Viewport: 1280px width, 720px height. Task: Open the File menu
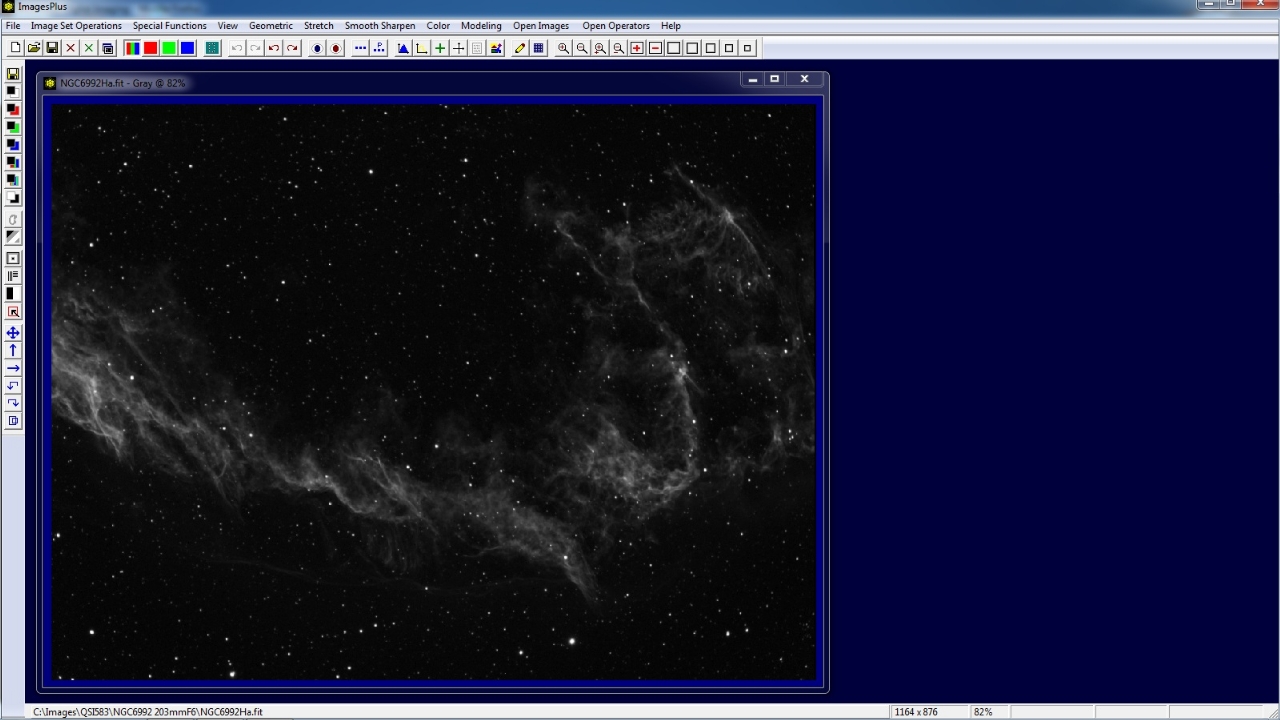pyautogui.click(x=13, y=26)
